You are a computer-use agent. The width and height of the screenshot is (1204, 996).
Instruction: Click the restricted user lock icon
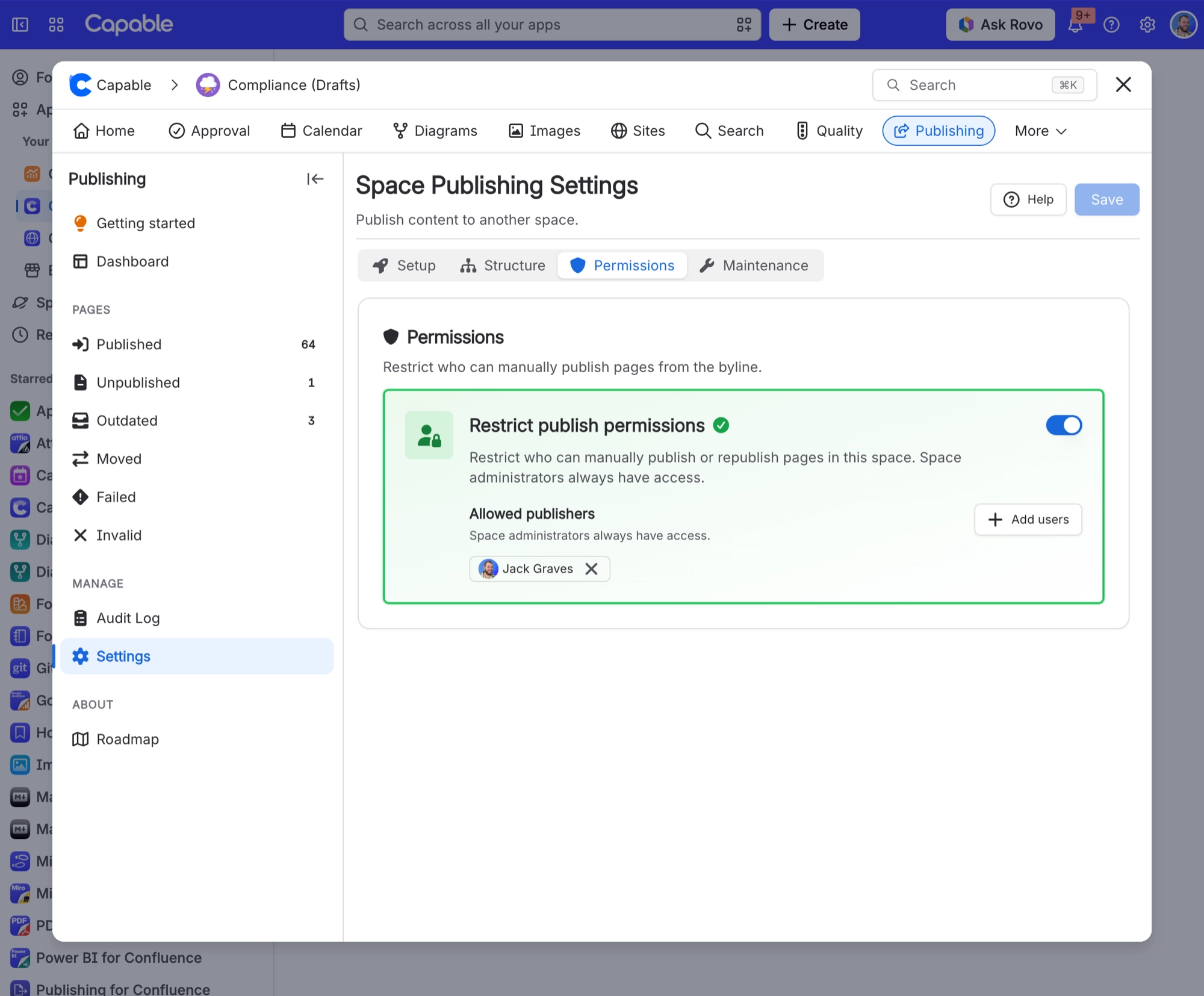click(x=429, y=435)
